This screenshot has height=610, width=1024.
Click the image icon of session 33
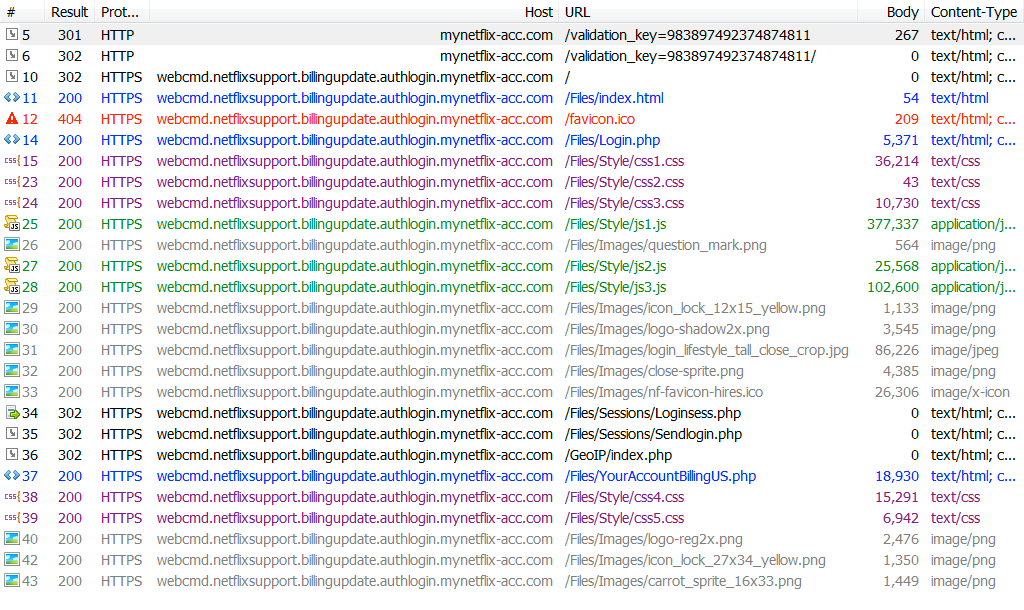pyautogui.click(x=12, y=391)
